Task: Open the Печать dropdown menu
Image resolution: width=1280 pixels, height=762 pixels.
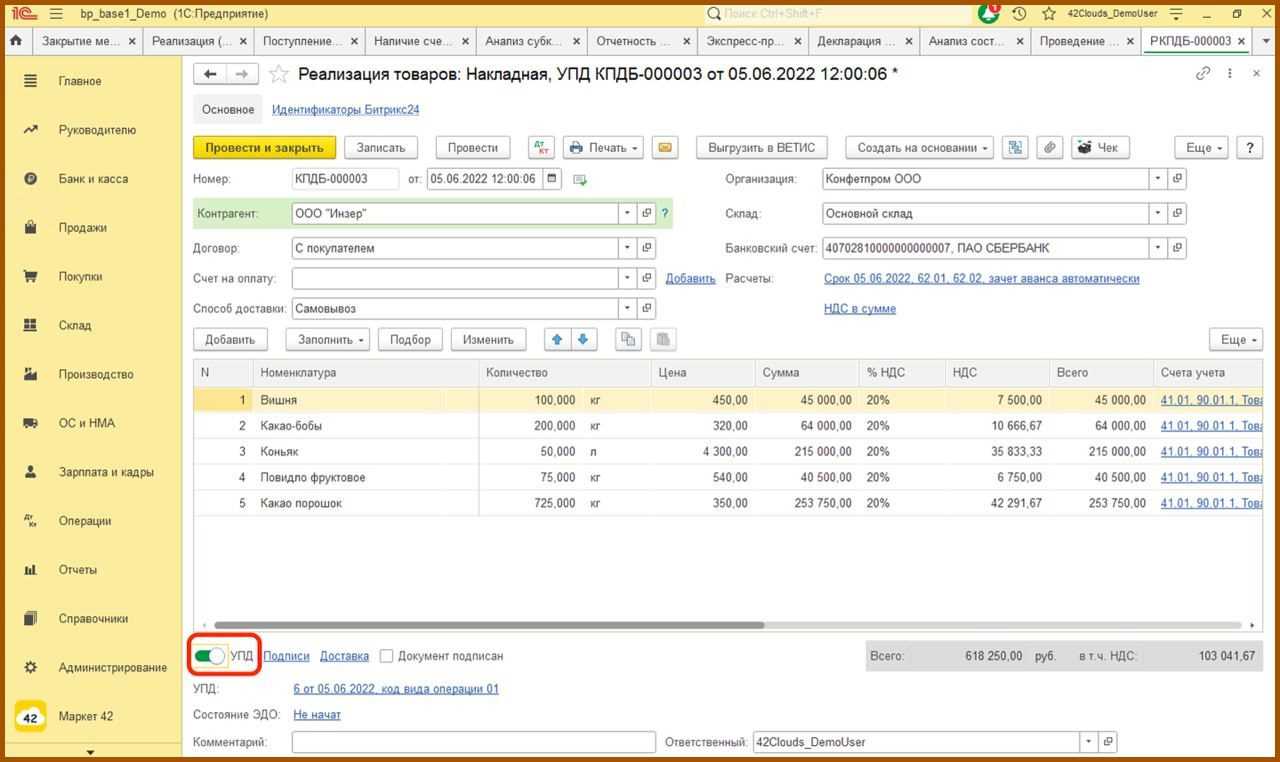Action: (x=606, y=147)
